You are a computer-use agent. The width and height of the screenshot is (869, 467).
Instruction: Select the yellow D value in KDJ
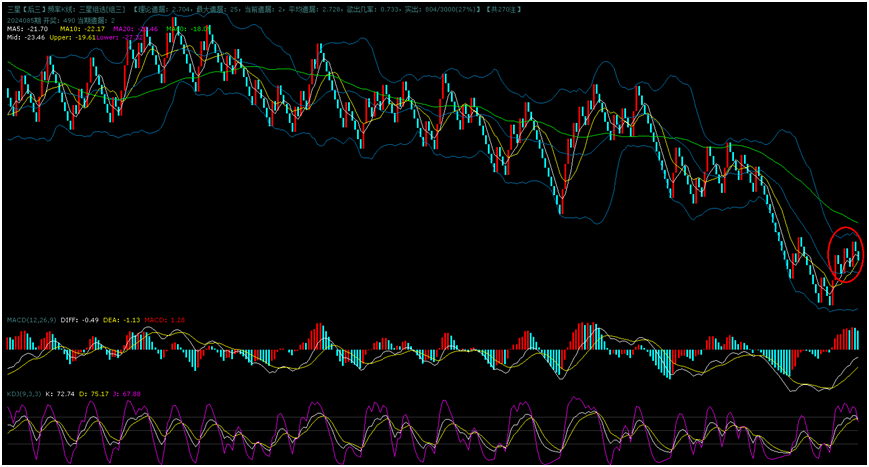pyautogui.click(x=97, y=394)
